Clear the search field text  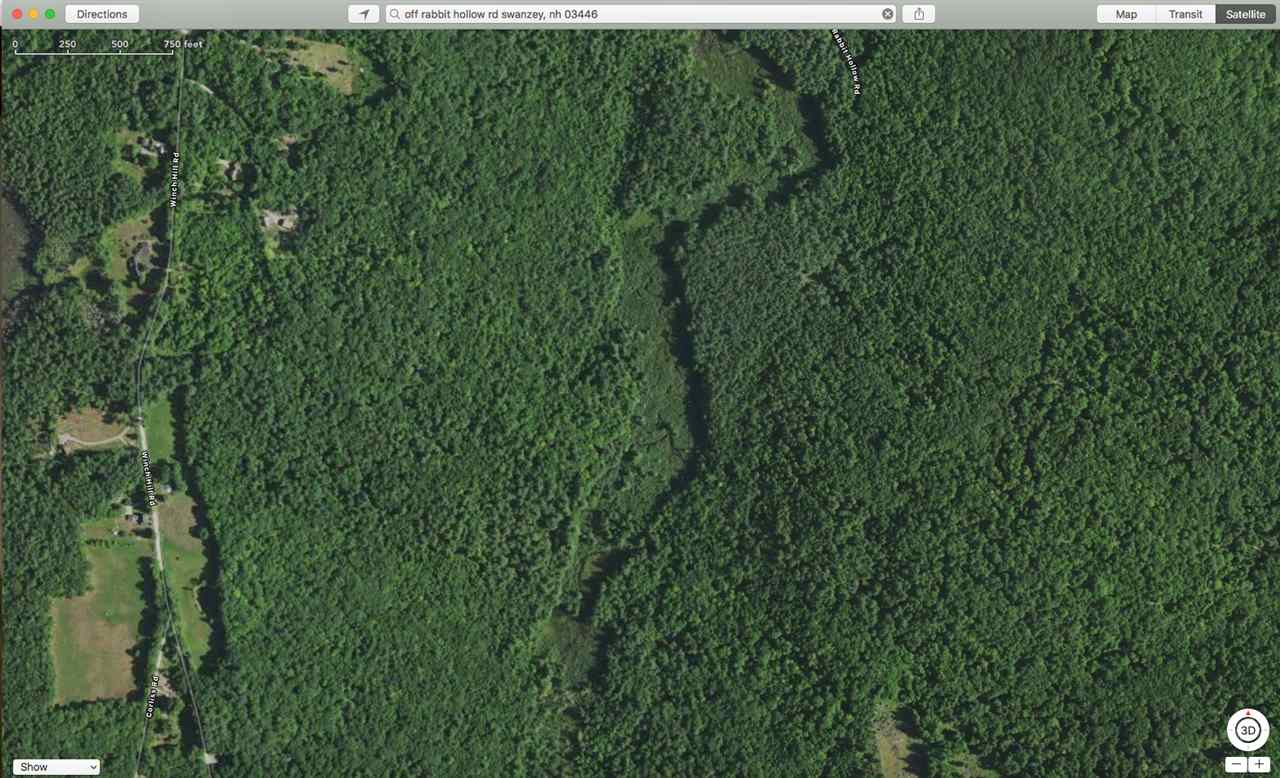pos(887,14)
